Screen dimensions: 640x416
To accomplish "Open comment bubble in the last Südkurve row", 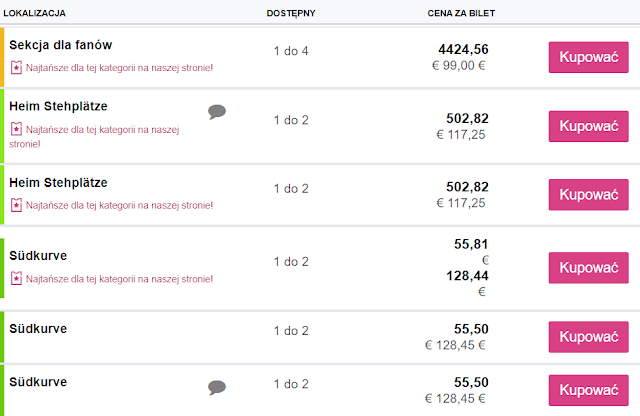I will (216, 387).
